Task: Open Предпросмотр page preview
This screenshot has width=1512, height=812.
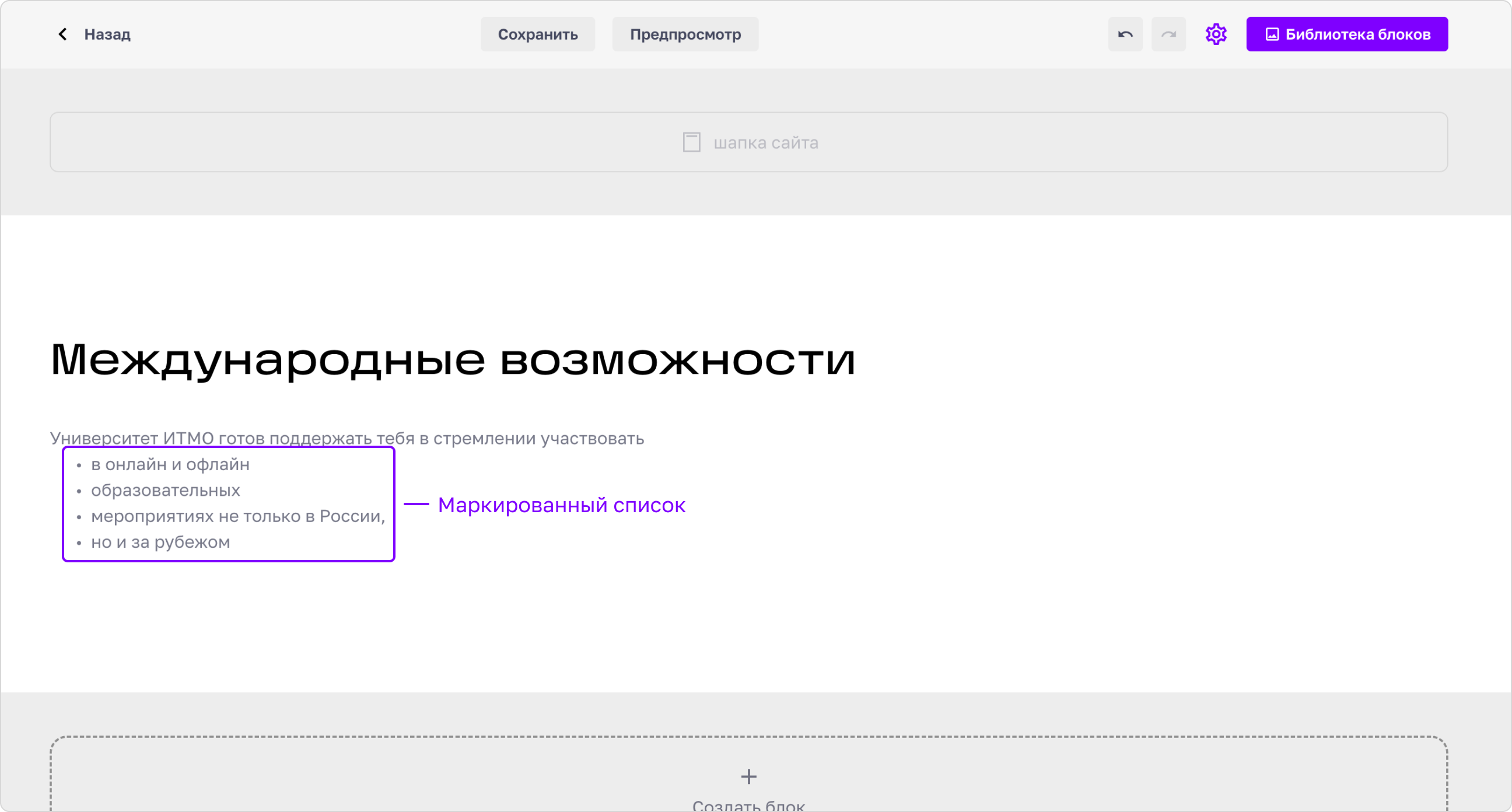Action: (685, 34)
